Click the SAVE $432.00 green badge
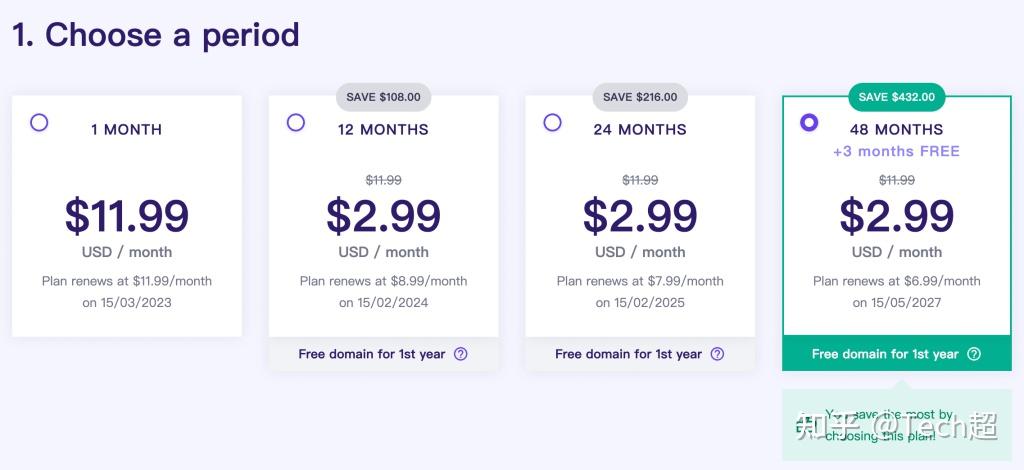 (896, 97)
